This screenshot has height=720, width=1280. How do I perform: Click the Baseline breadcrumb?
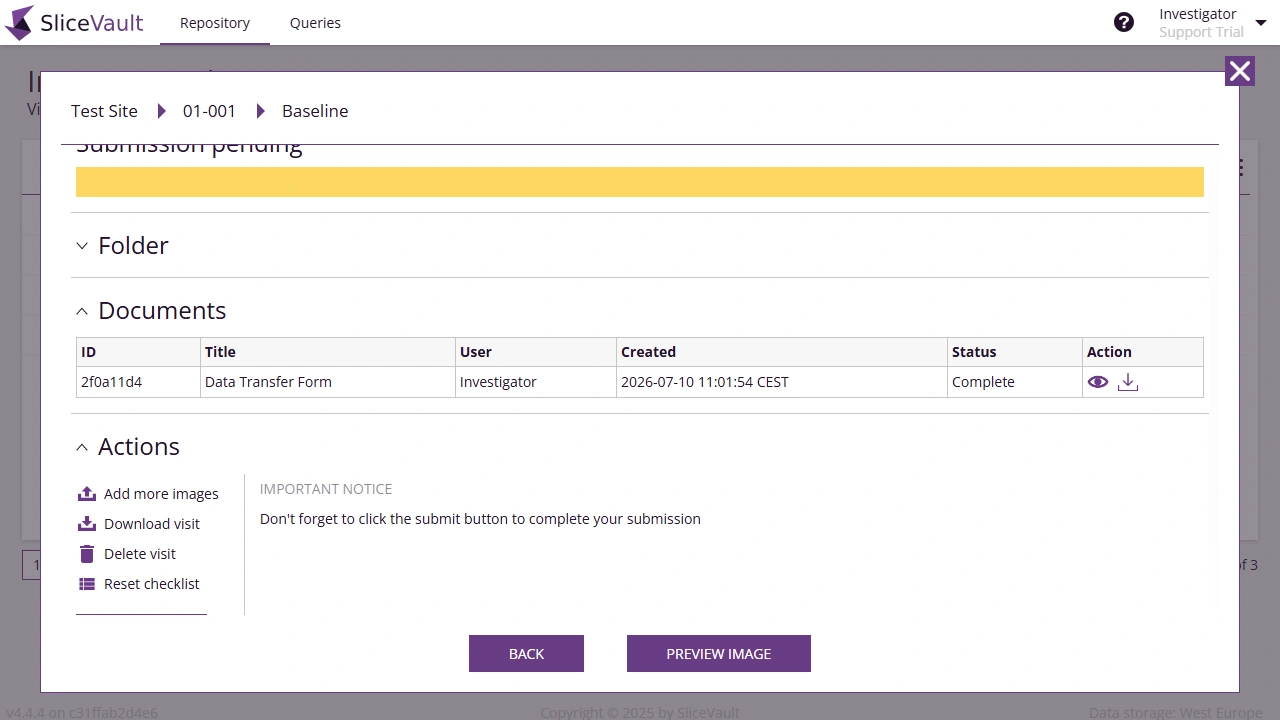coord(315,111)
